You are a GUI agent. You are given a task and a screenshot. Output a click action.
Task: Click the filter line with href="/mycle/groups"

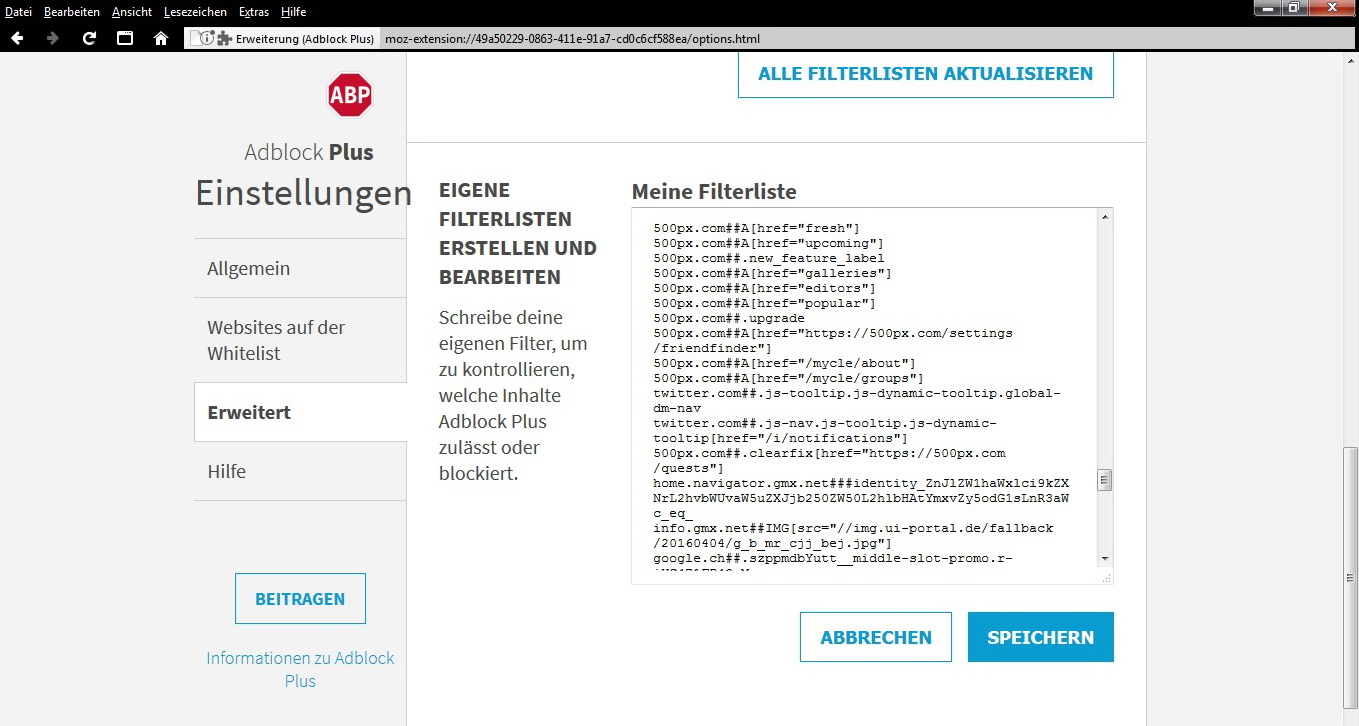pyautogui.click(x=788, y=378)
